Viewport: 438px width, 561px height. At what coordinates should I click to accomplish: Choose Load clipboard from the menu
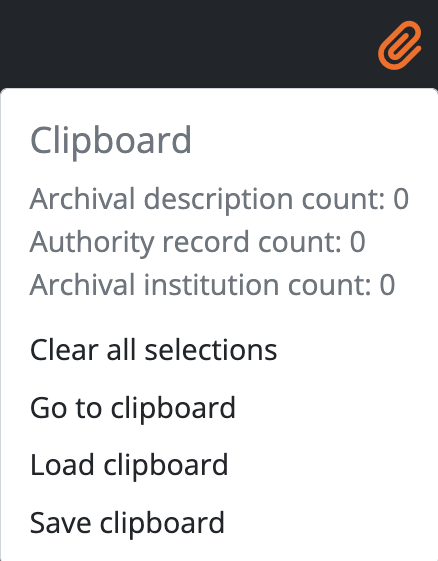pyautogui.click(x=219, y=465)
